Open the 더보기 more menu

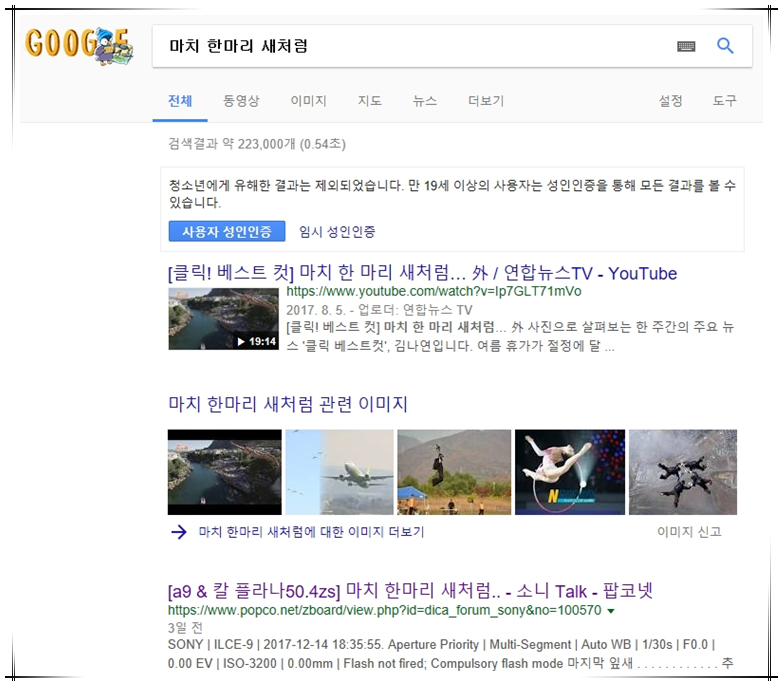coord(486,101)
